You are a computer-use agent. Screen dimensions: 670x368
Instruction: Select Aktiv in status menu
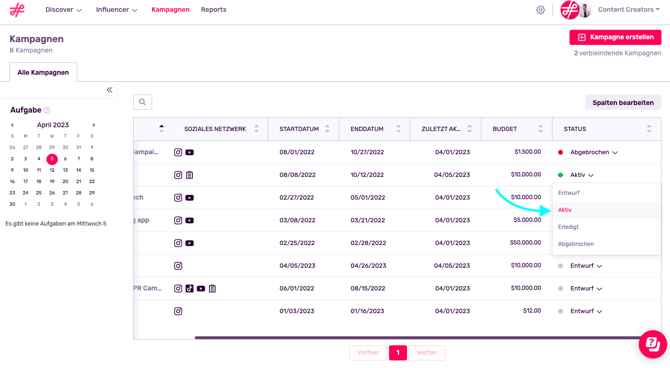click(606, 210)
